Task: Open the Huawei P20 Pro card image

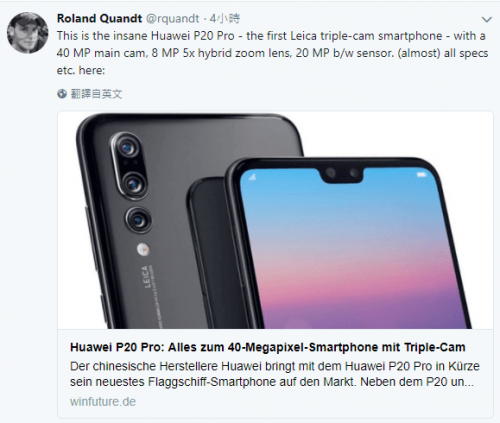Action: 275,220
